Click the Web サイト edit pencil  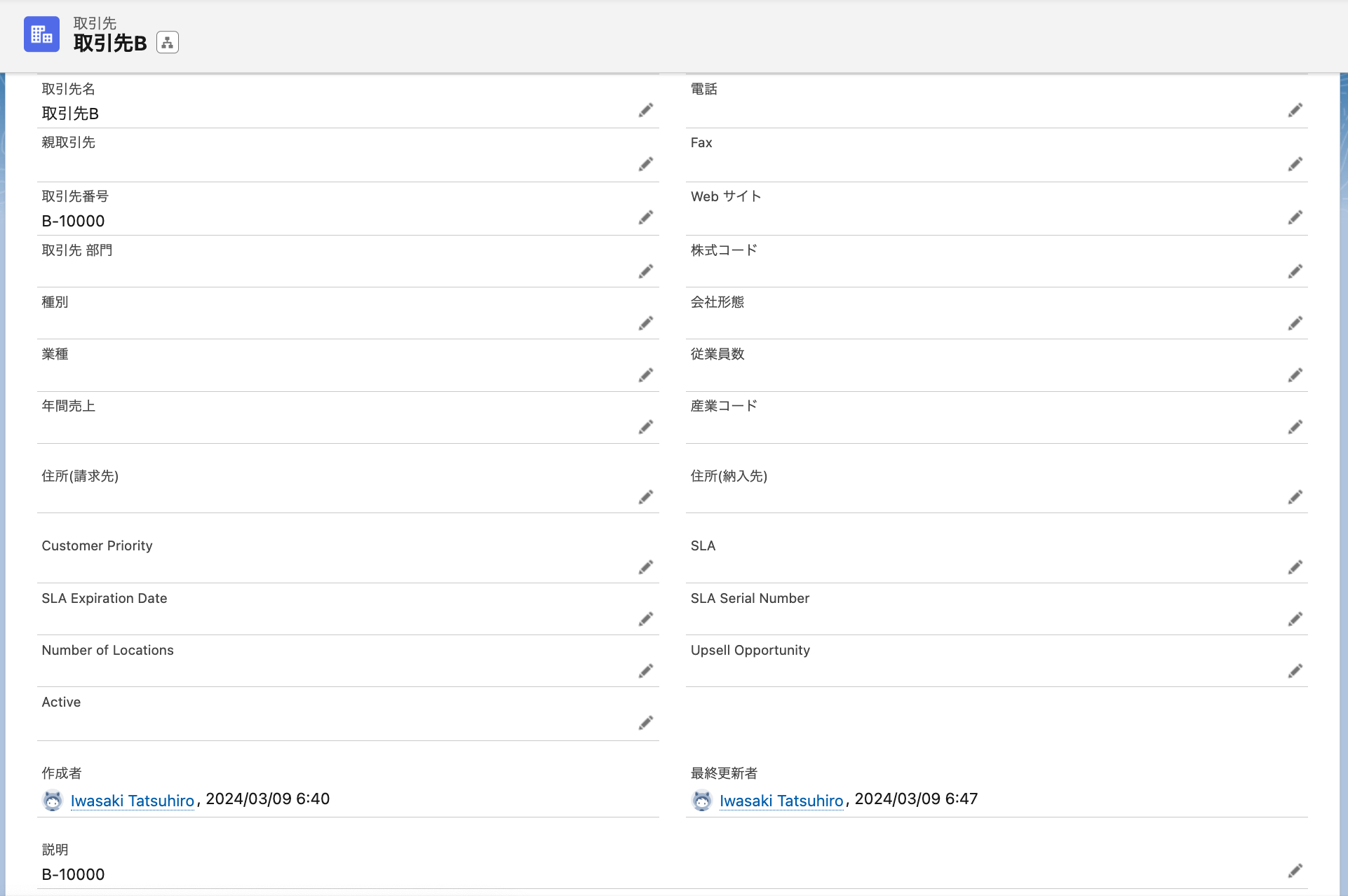[1295, 218]
